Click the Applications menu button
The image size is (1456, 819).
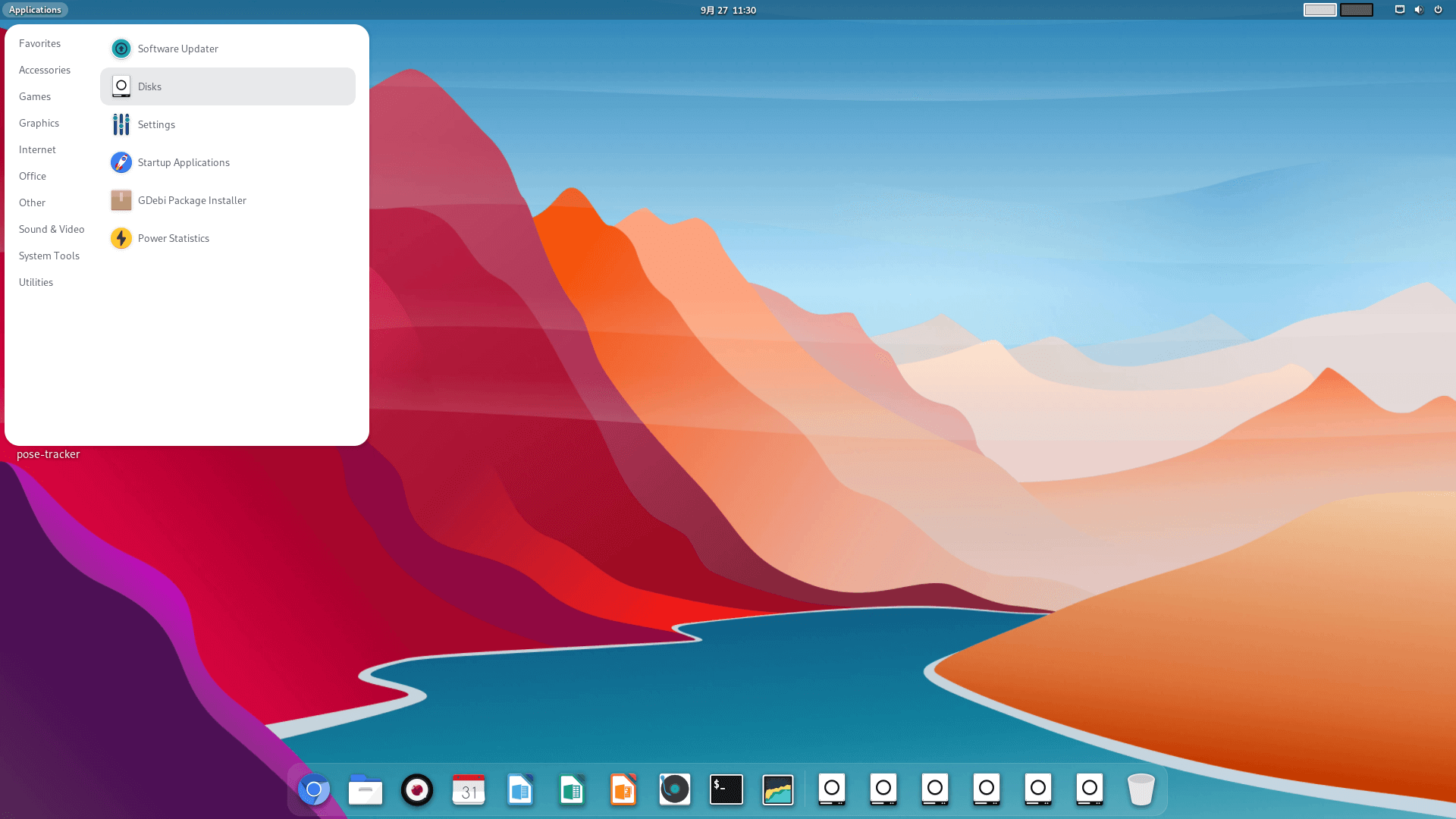(35, 10)
